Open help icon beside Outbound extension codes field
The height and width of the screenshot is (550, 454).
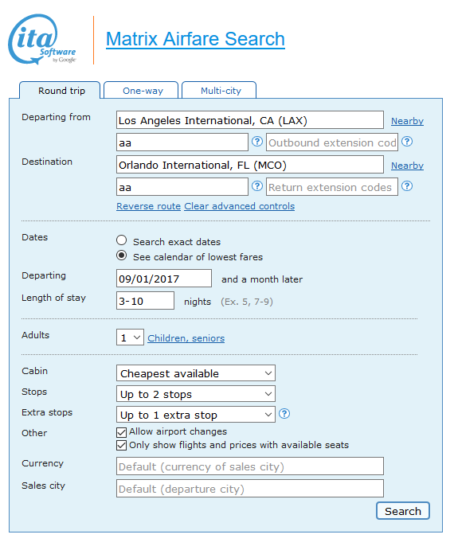coord(407,141)
